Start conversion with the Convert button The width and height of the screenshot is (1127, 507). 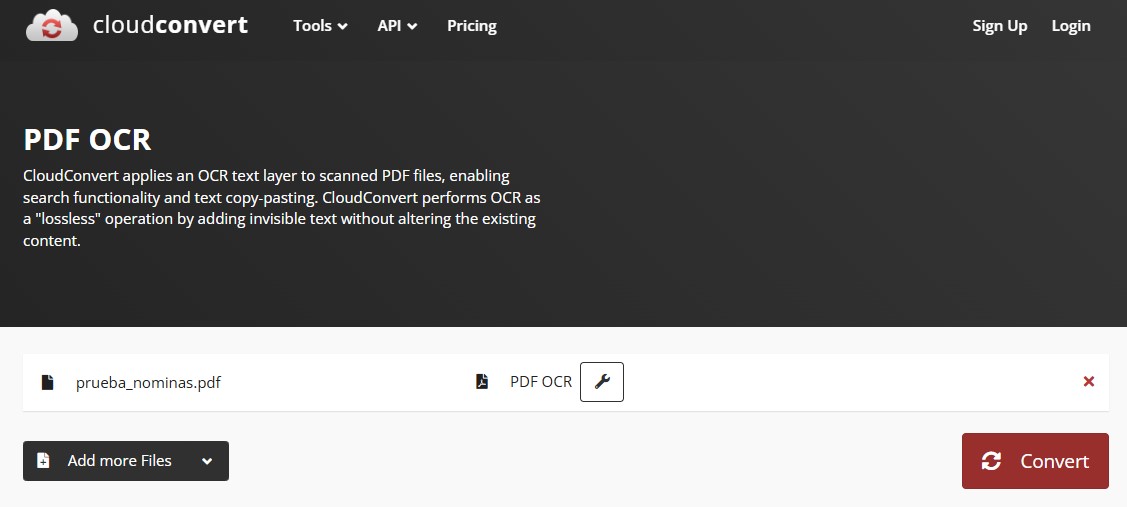click(1035, 461)
